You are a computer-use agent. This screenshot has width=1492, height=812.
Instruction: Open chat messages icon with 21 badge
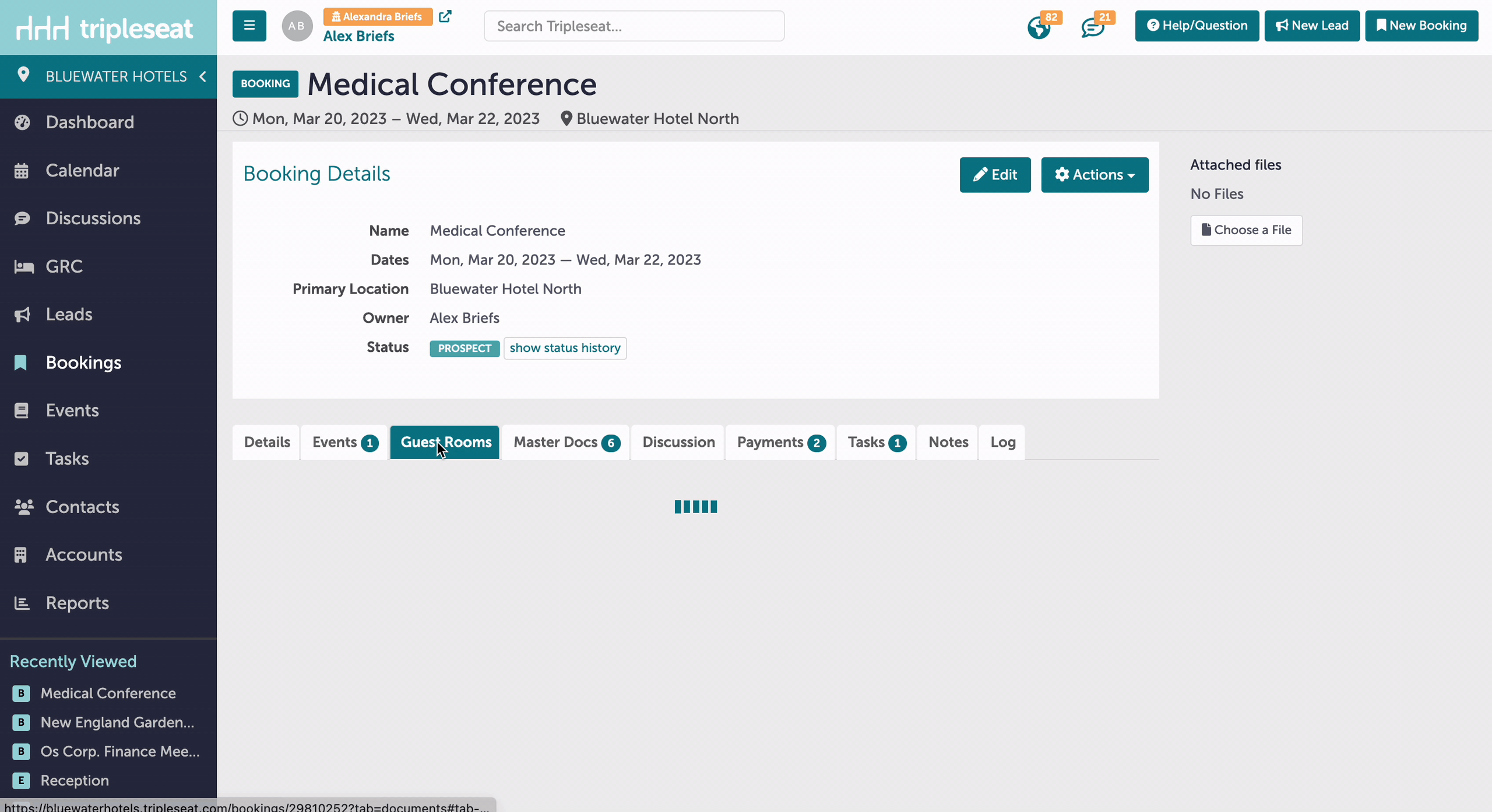pos(1093,27)
